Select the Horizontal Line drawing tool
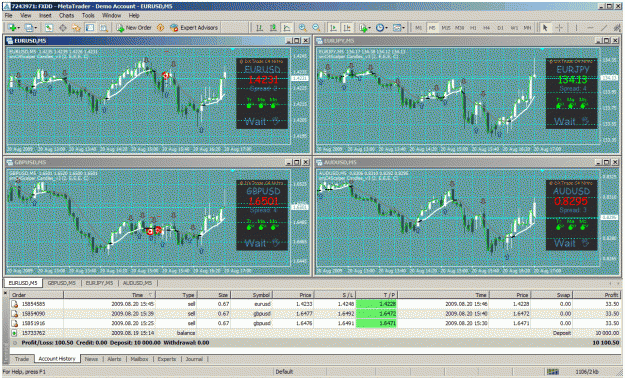Image resolution: width=625 pixels, height=378 pixels. point(590,28)
